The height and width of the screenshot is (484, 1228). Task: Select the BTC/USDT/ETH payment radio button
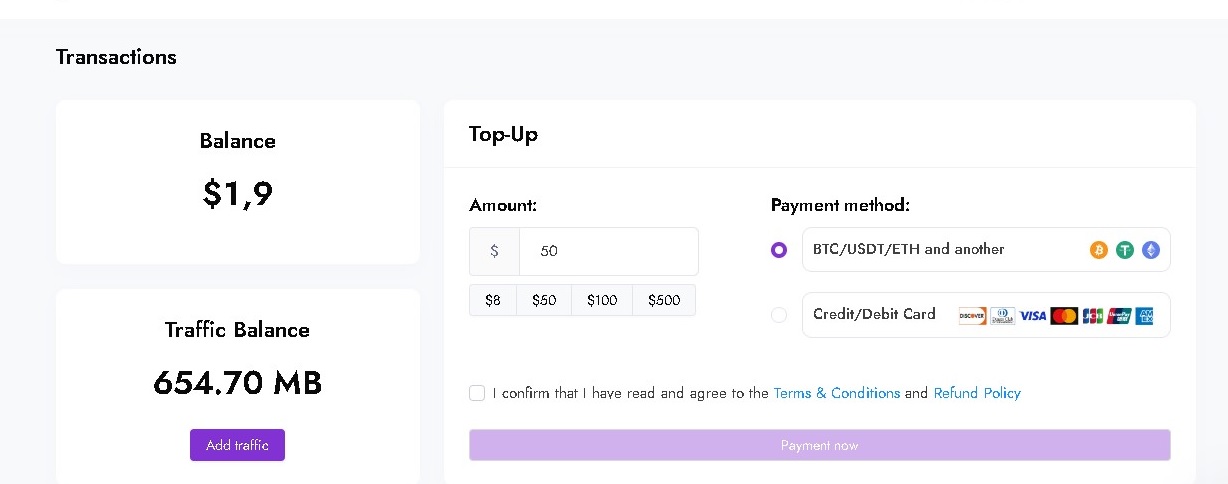tap(779, 250)
